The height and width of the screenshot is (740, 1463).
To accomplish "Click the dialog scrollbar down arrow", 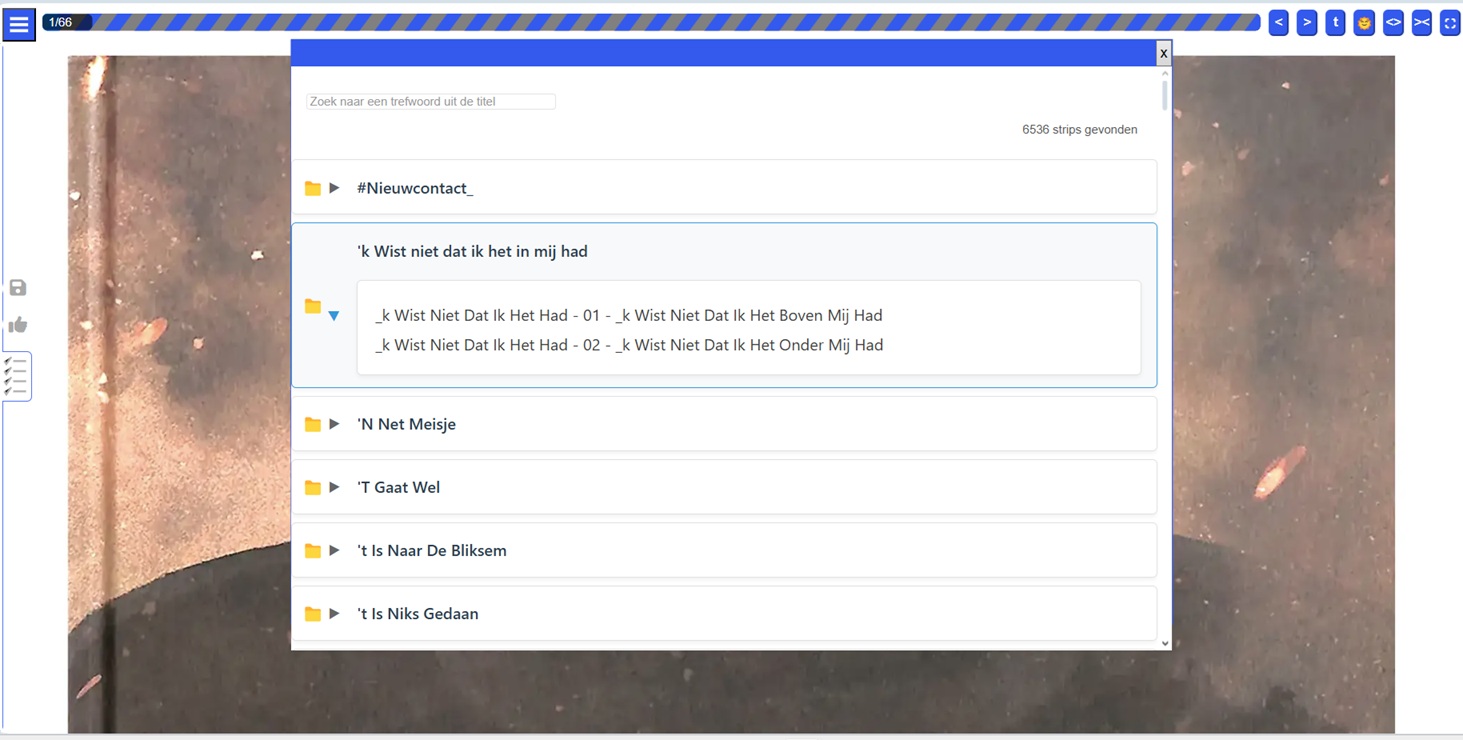I will click(x=1165, y=644).
